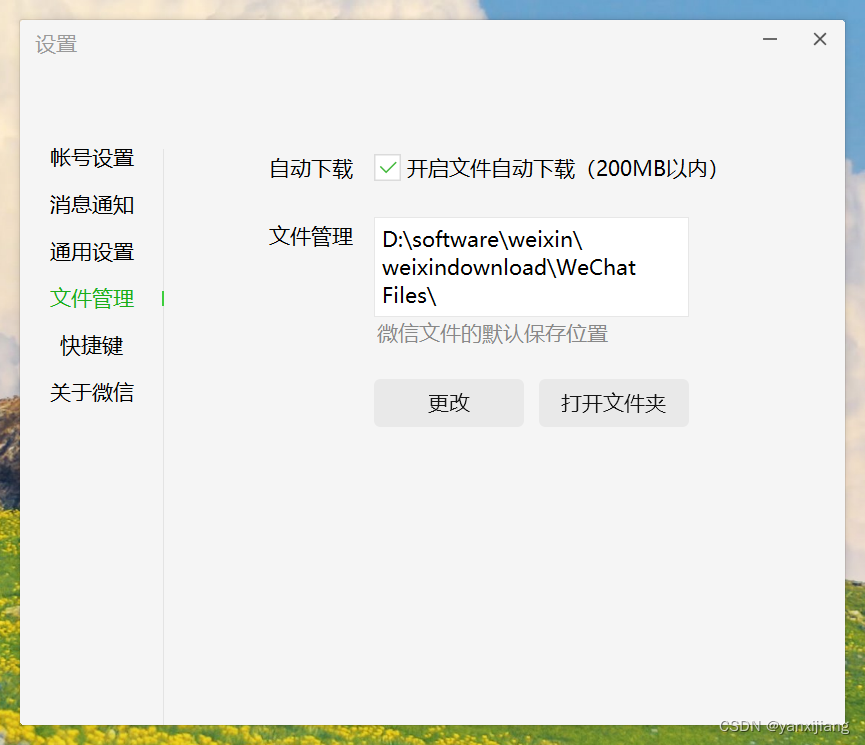Image resolution: width=865 pixels, height=745 pixels.
Task: Click the 微信文件的默认保存位置 hint text
Action: pyautogui.click(x=493, y=334)
